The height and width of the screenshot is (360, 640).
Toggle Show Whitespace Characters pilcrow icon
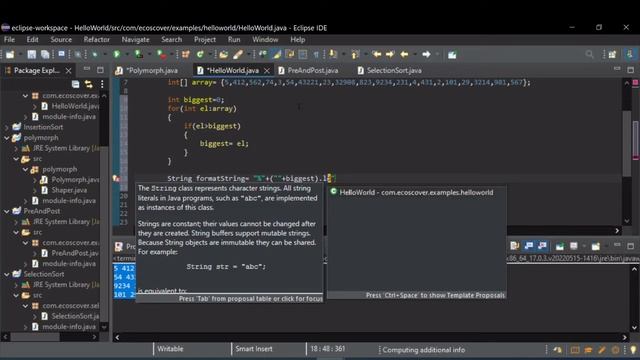click(316, 54)
